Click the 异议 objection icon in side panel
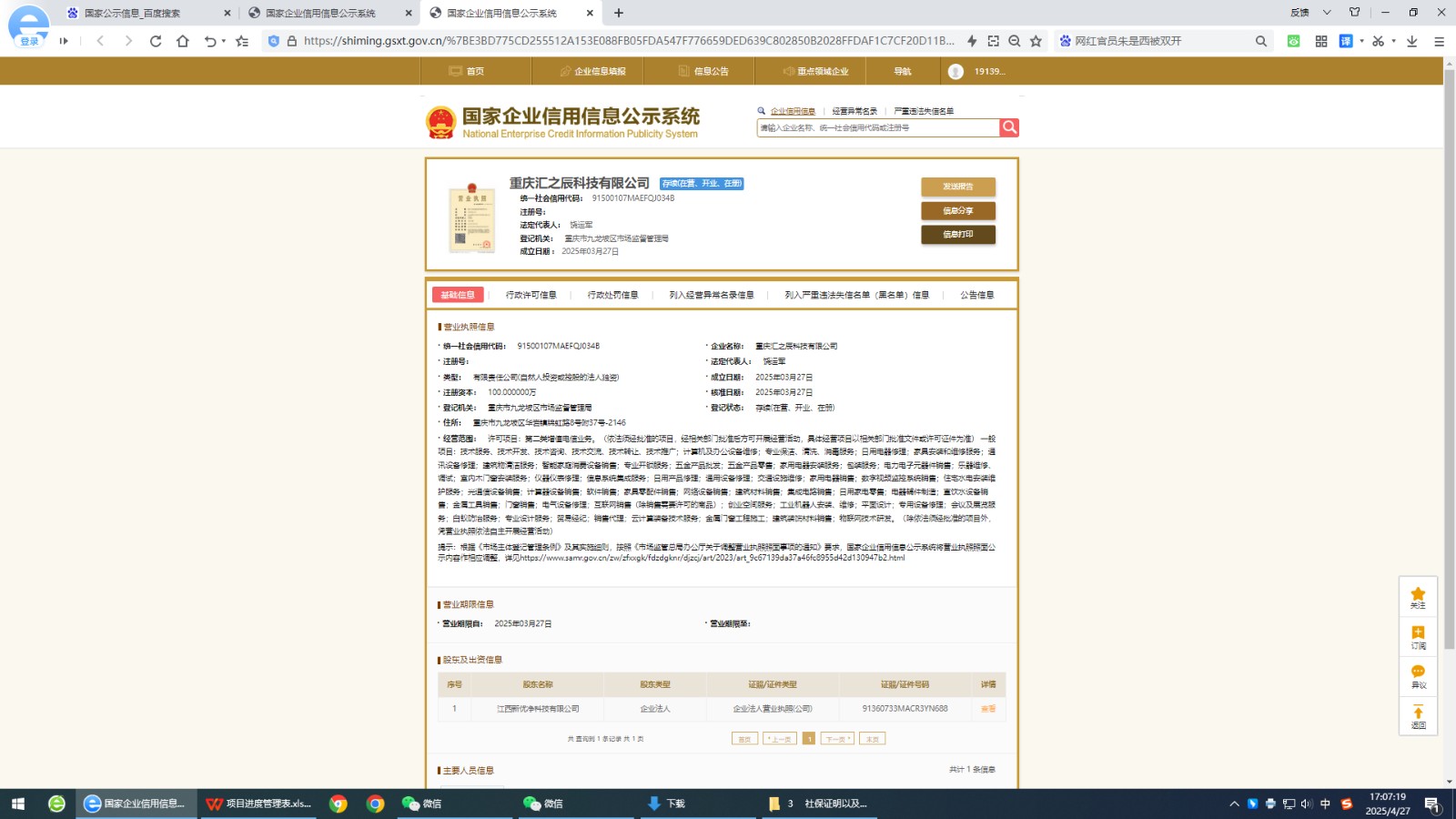This screenshot has height=819, width=1456. [1418, 677]
